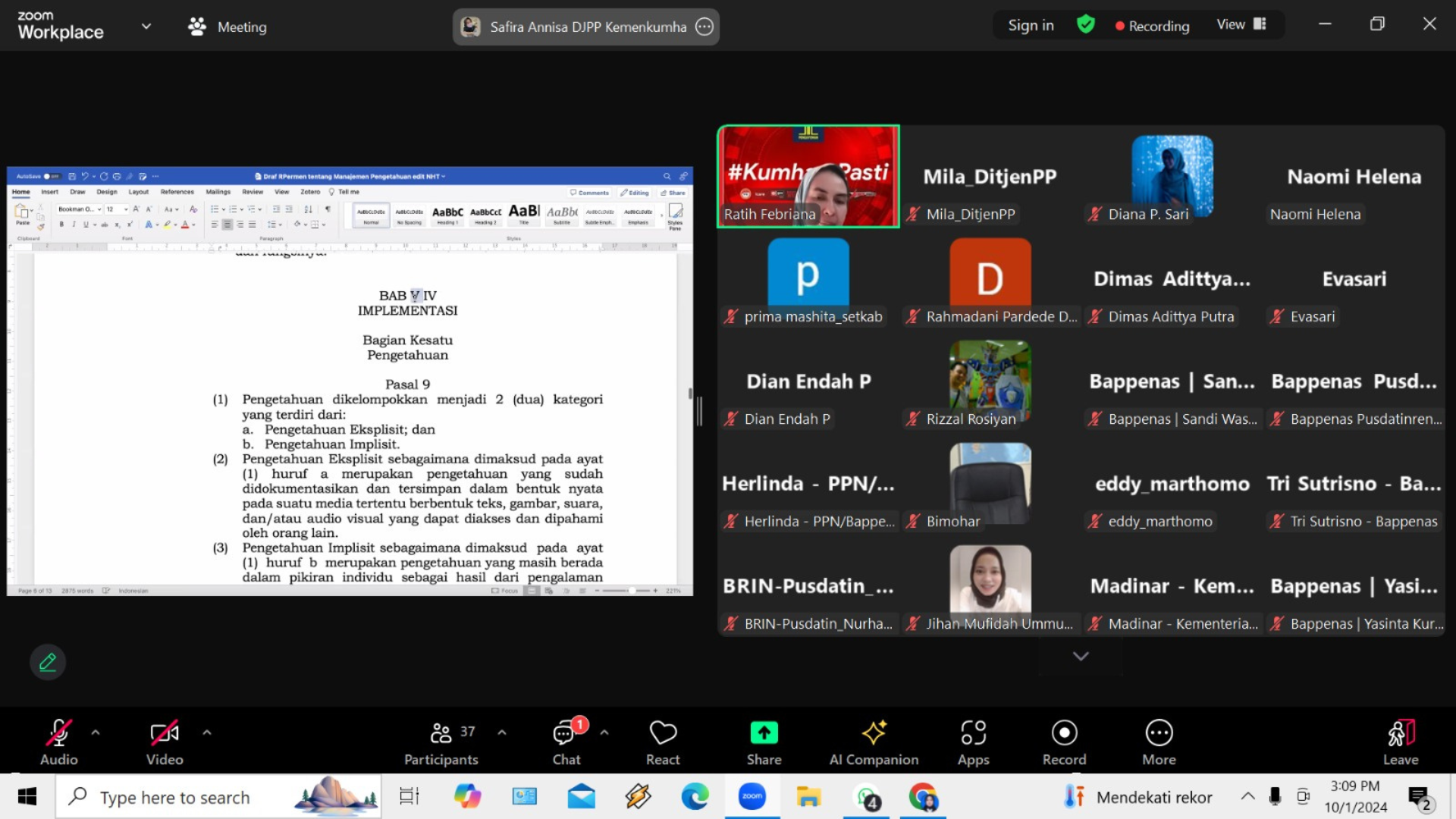This screenshot has height=819, width=1456.
Task: Open audio options arrow next to Audio
Action: (x=96, y=733)
